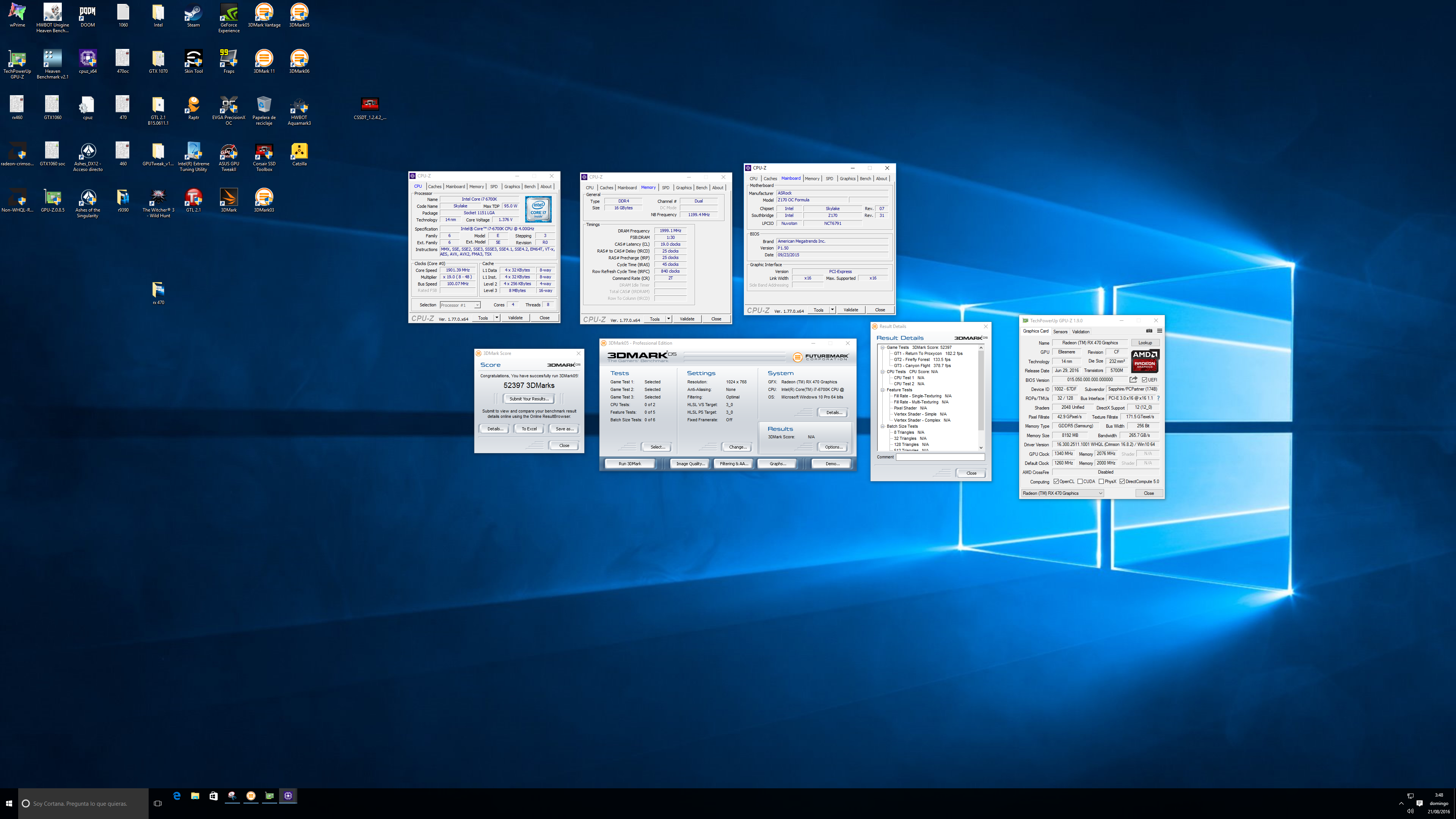This screenshot has width=1456, height=819.
Task: Select the Raptr desktop icon
Action: point(193,108)
